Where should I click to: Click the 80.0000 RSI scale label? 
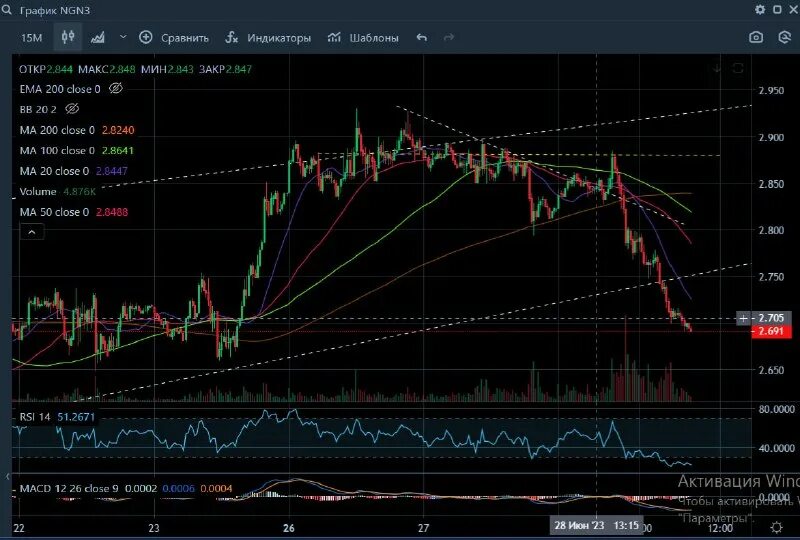tap(777, 409)
